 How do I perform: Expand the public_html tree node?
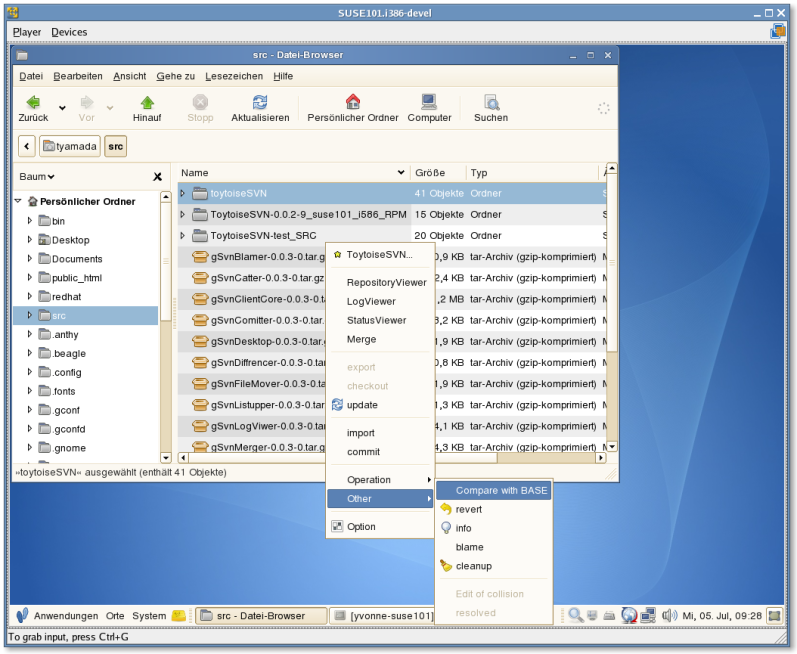tap(29, 277)
